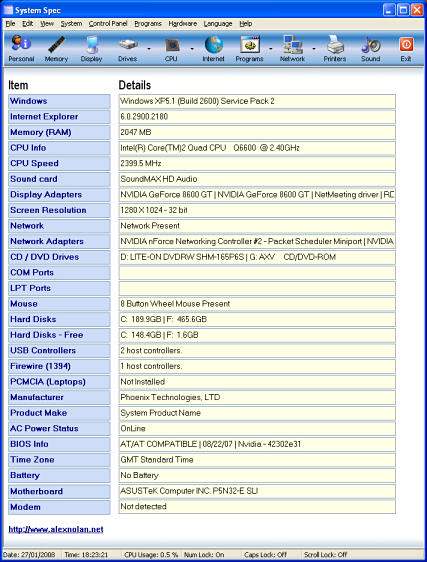Click the Caps Lock: Off status entry
427x562 pixels.
pos(265,555)
